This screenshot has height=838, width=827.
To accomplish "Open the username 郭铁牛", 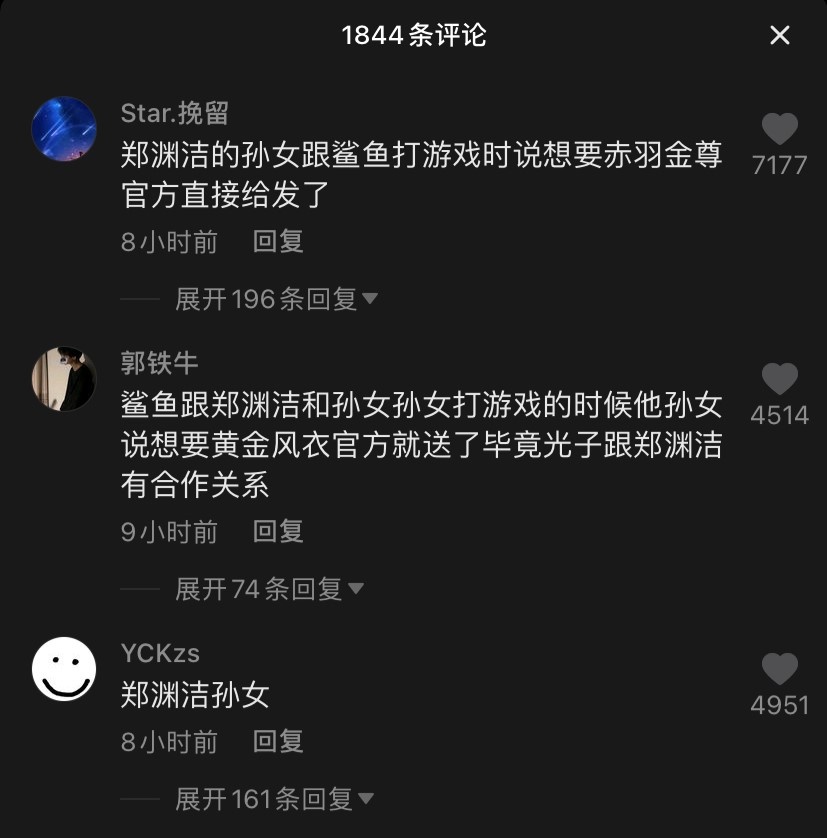I will [x=159, y=363].
